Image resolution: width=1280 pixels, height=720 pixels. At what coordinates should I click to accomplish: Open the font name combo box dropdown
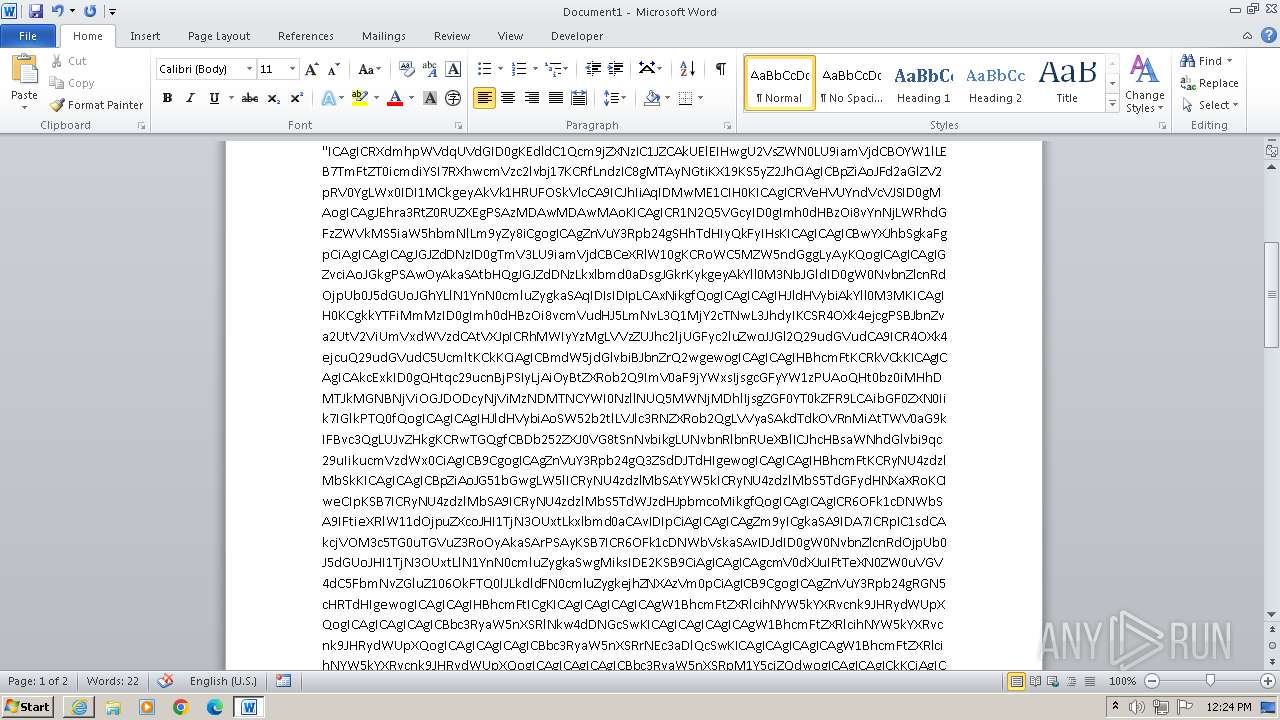[x=249, y=69]
